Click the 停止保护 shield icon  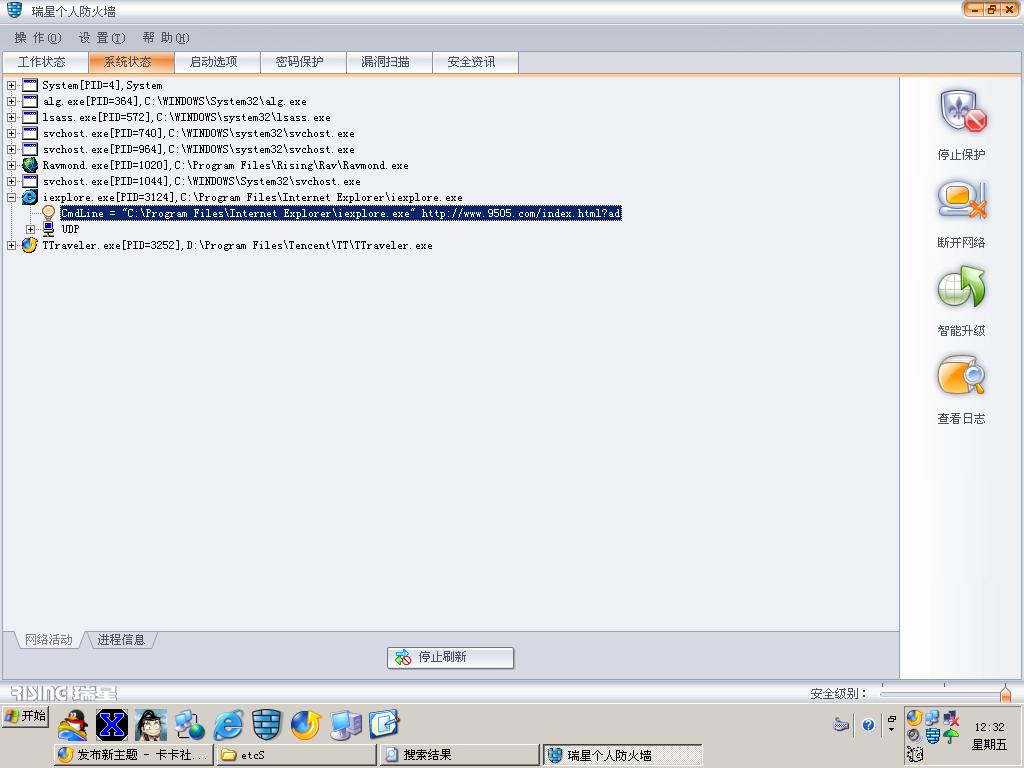tap(963, 111)
